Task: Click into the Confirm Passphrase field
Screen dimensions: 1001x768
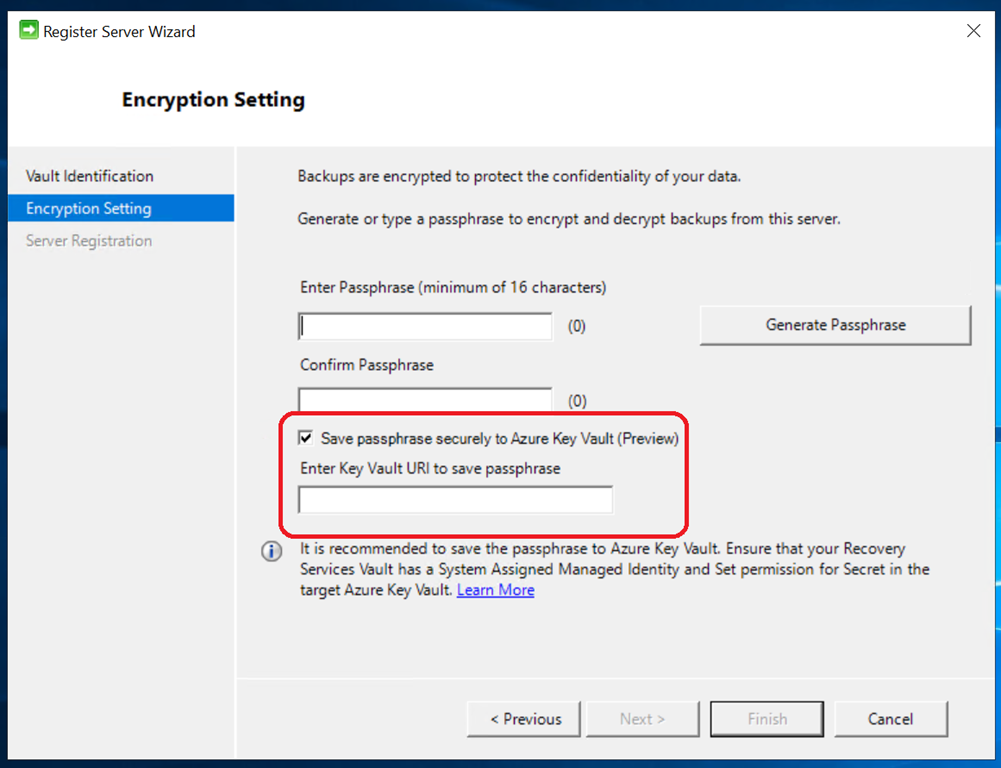Action: 426,400
